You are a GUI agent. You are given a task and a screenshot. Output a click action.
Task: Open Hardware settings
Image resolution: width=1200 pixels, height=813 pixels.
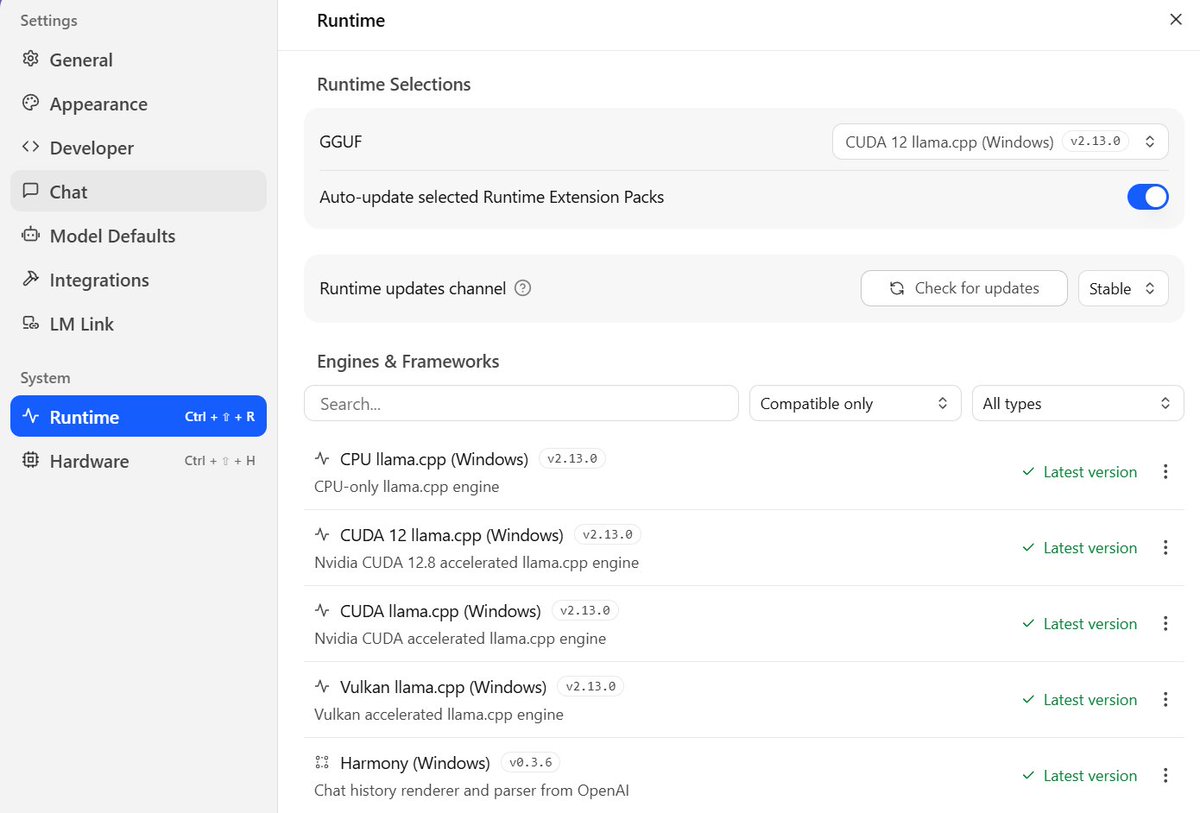[138, 461]
